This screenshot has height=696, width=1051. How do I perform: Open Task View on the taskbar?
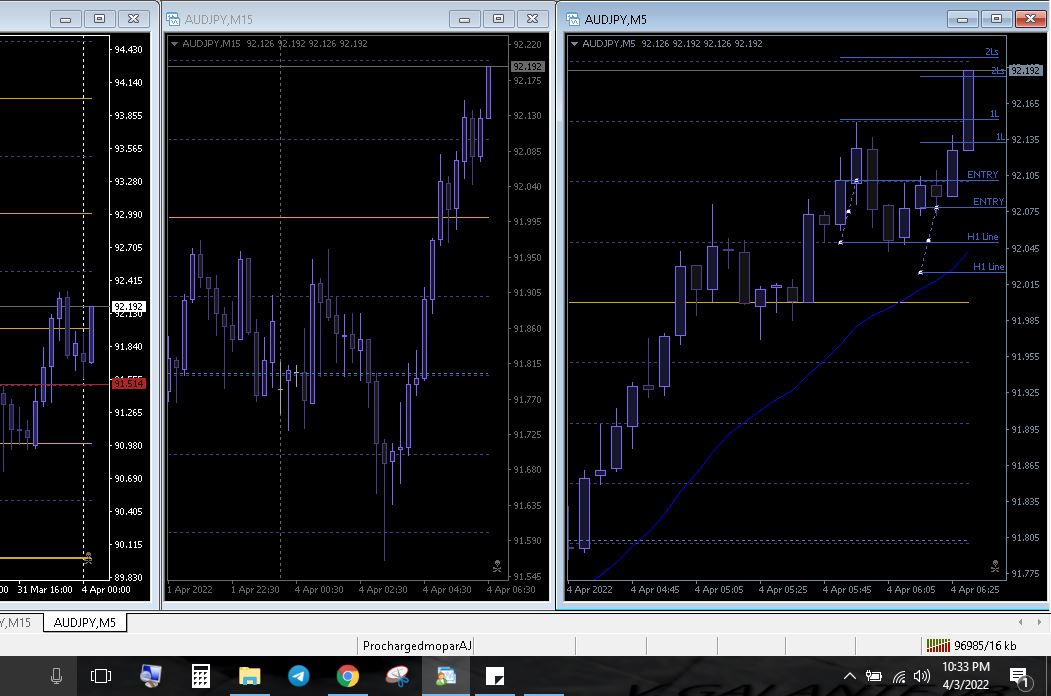[101, 676]
